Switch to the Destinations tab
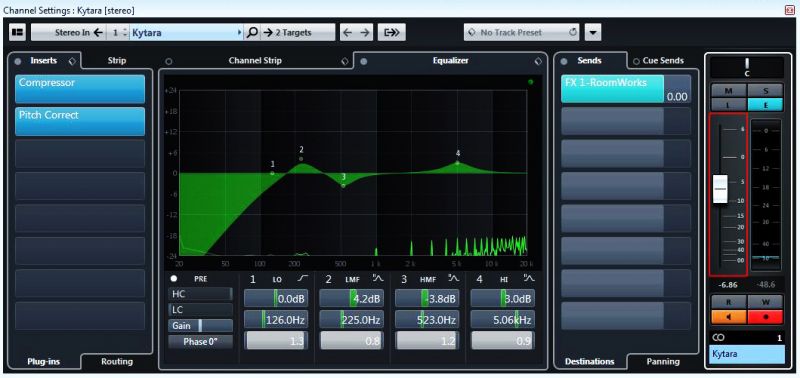The height and width of the screenshot is (378, 800). point(589,362)
